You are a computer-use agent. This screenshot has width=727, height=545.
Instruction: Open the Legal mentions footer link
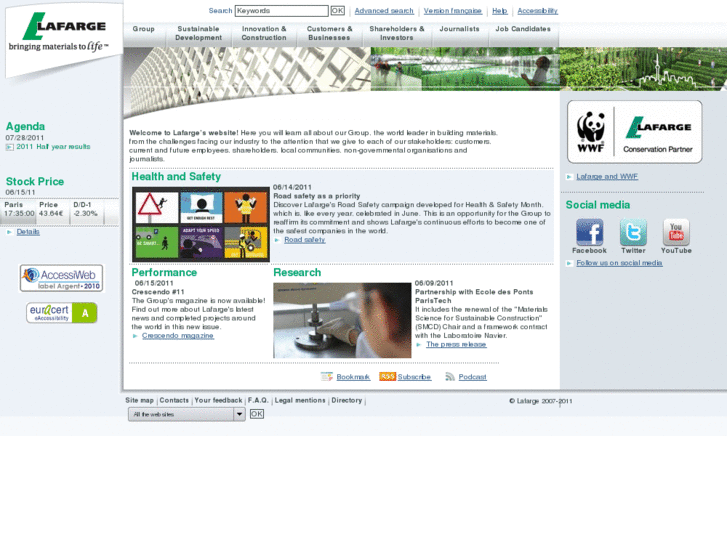click(x=300, y=400)
